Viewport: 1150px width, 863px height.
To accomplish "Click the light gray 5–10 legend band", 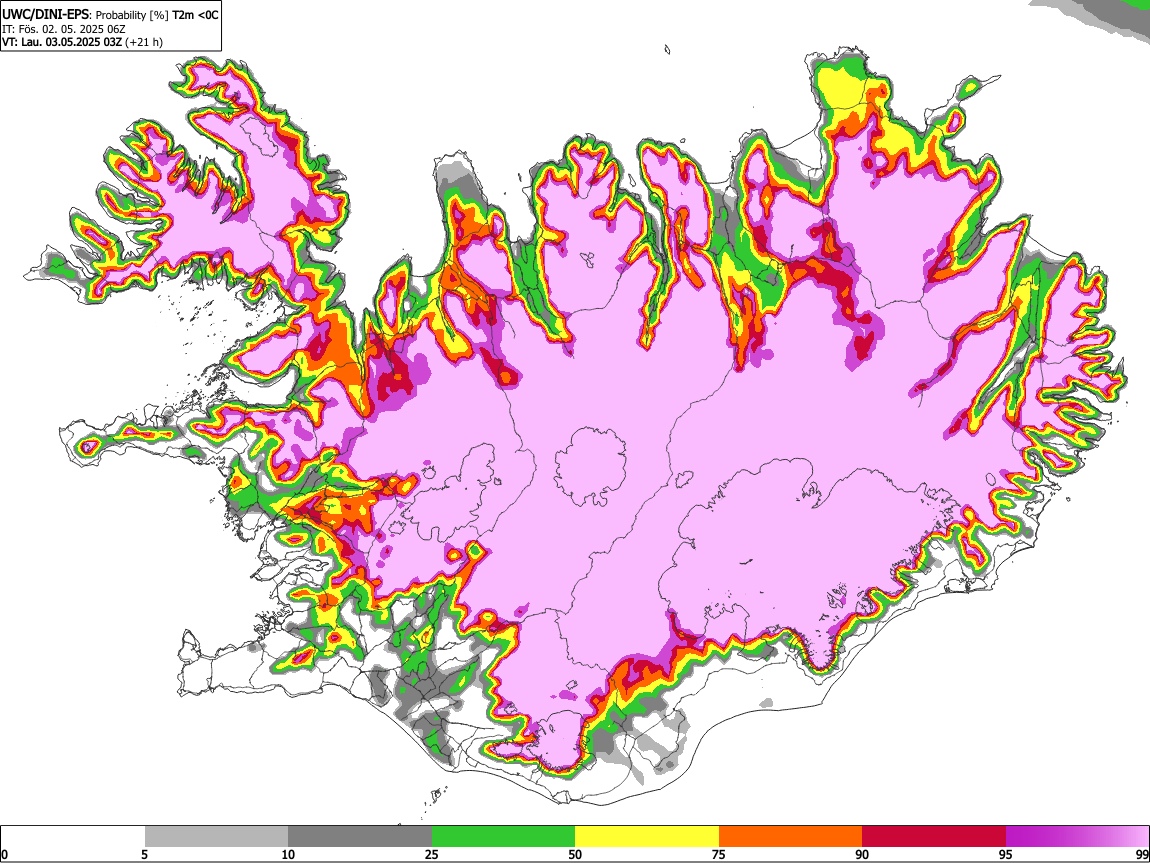I will coord(216,837).
